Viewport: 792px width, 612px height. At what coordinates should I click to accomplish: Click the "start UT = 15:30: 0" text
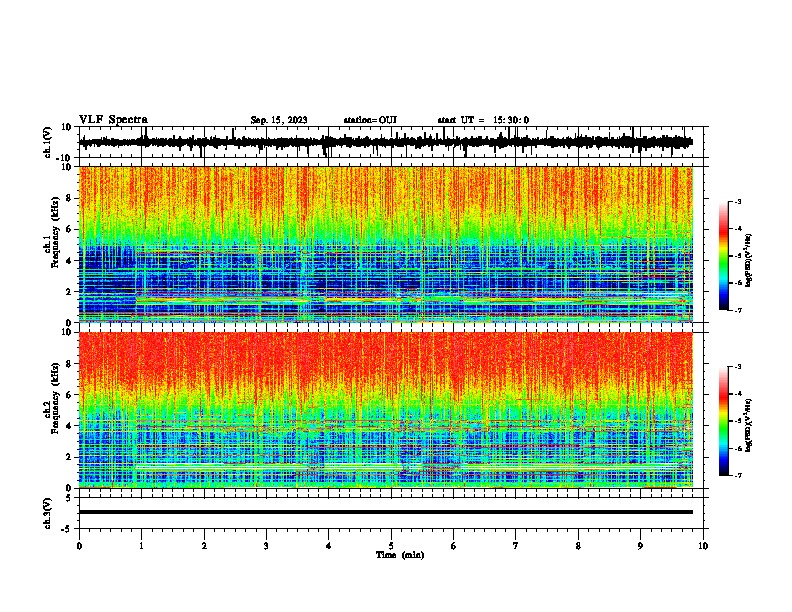(x=483, y=120)
